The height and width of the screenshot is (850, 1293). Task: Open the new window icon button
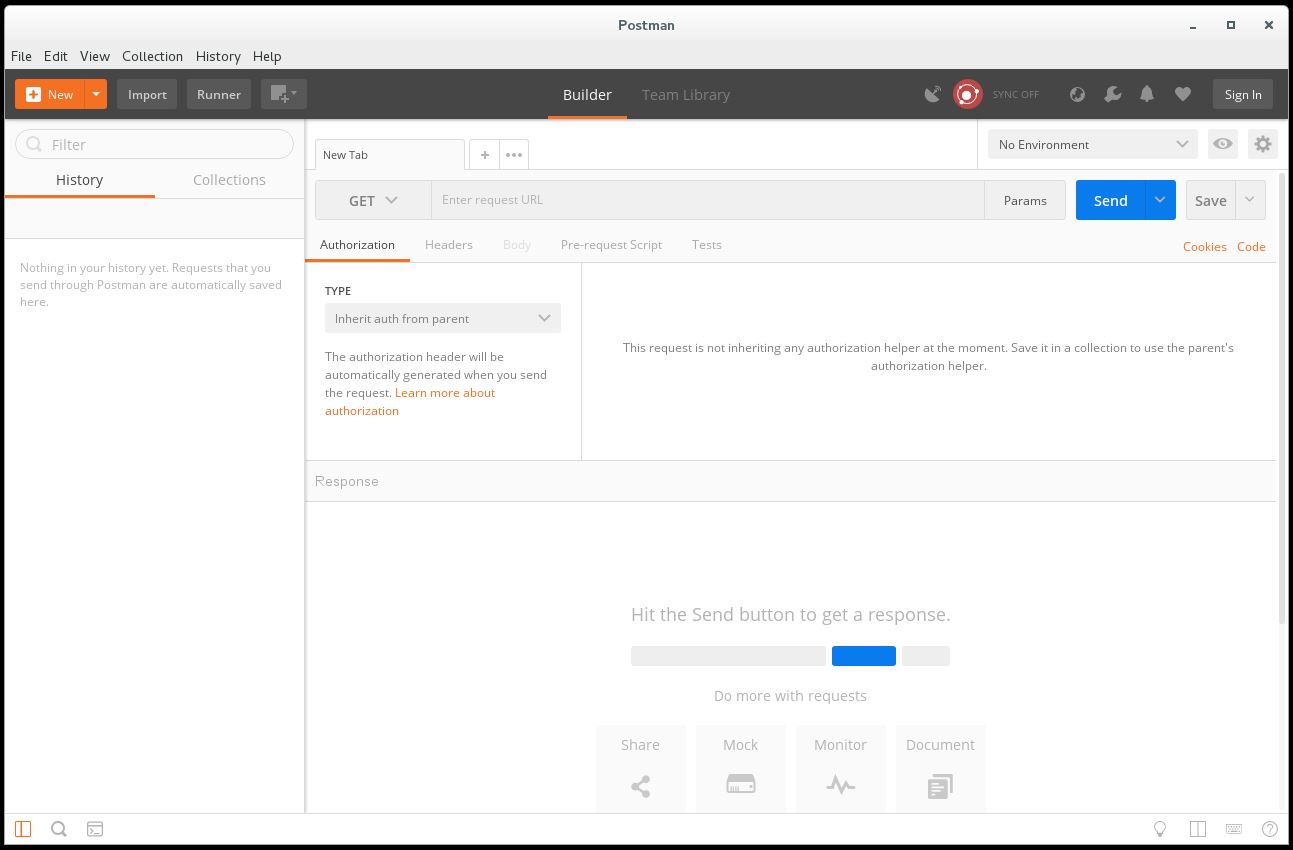283,94
